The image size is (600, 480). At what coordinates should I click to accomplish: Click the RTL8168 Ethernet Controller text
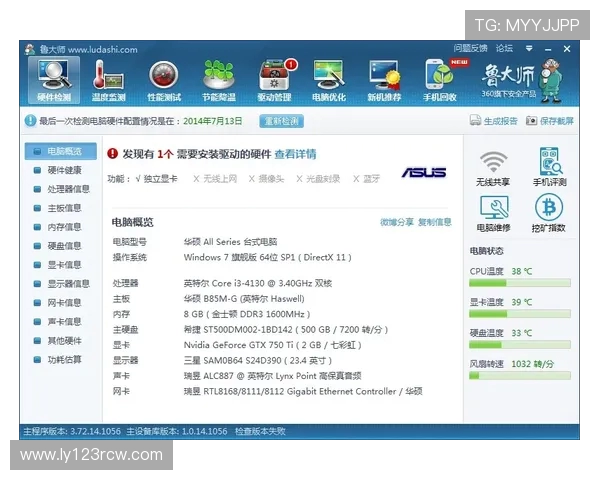(x=303, y=391)
